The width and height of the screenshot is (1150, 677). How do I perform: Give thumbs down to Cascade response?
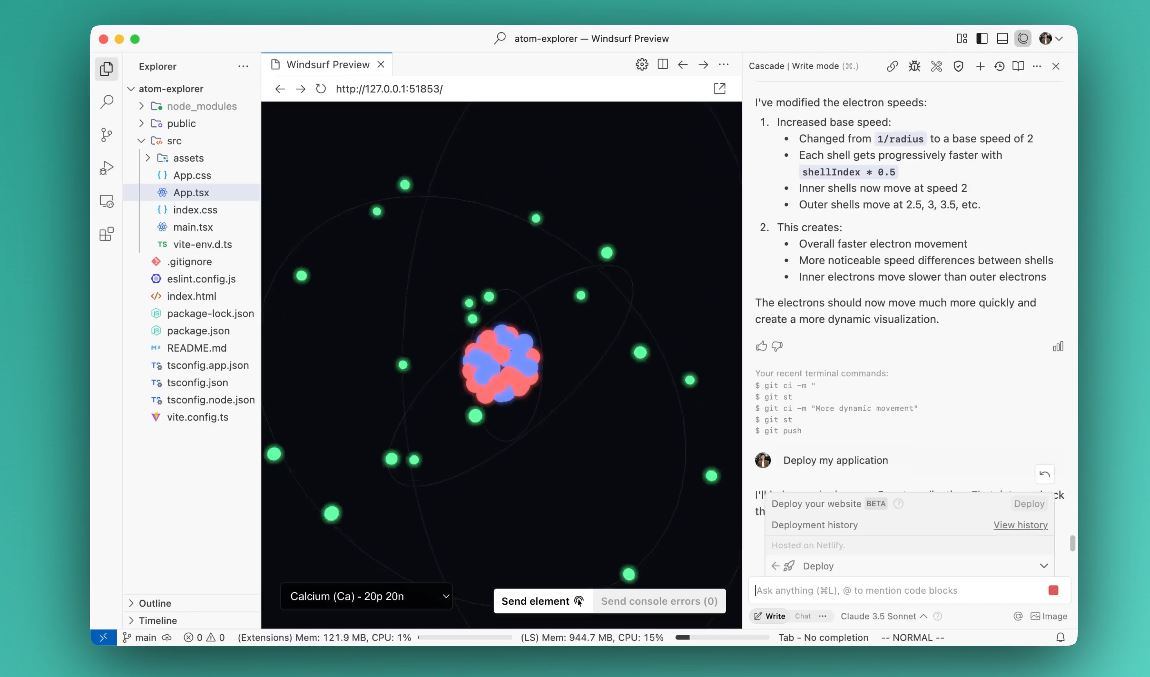pyautogui.click(x=777, y=346)
